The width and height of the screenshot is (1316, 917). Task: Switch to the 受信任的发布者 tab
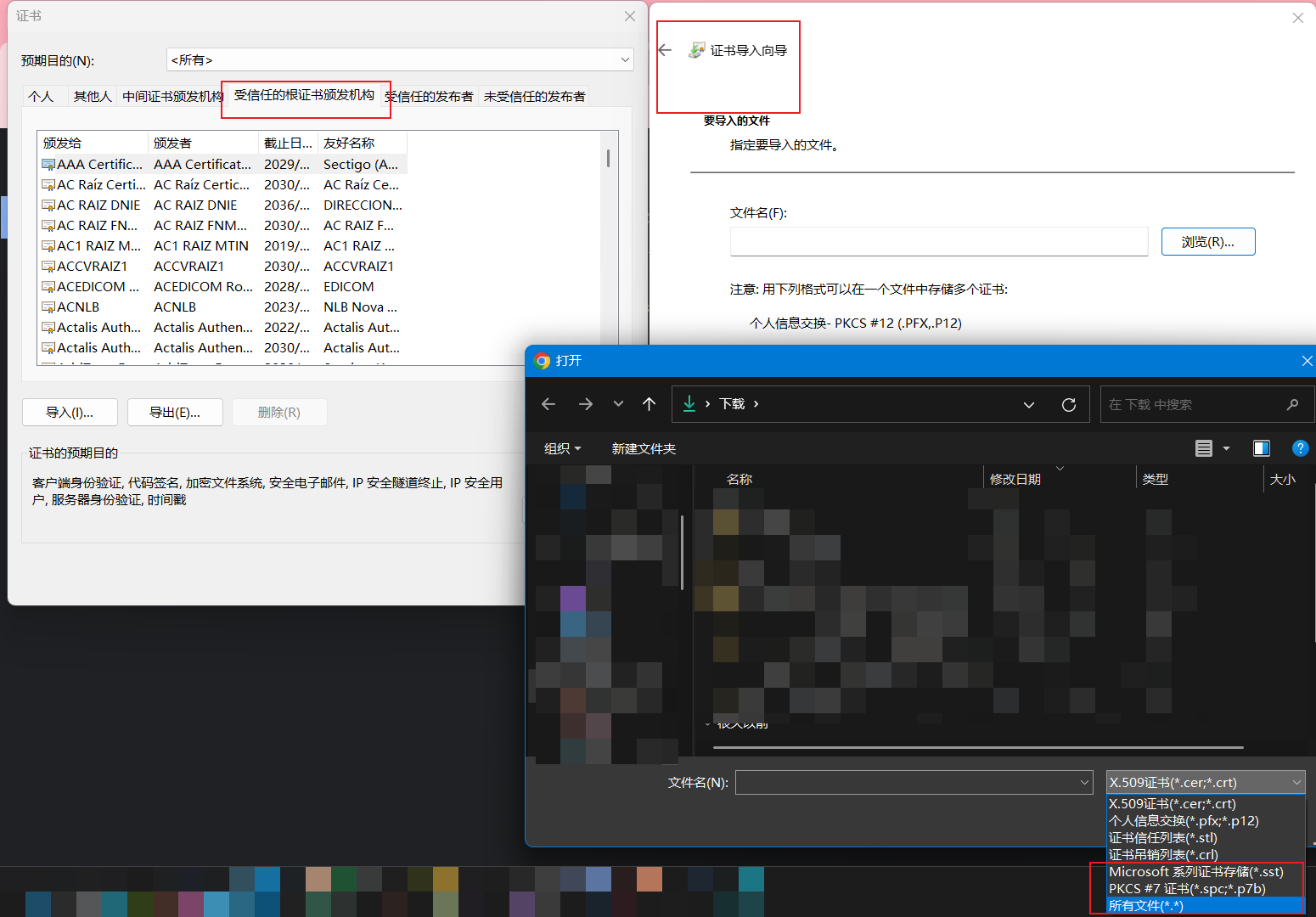click(430, 97)
